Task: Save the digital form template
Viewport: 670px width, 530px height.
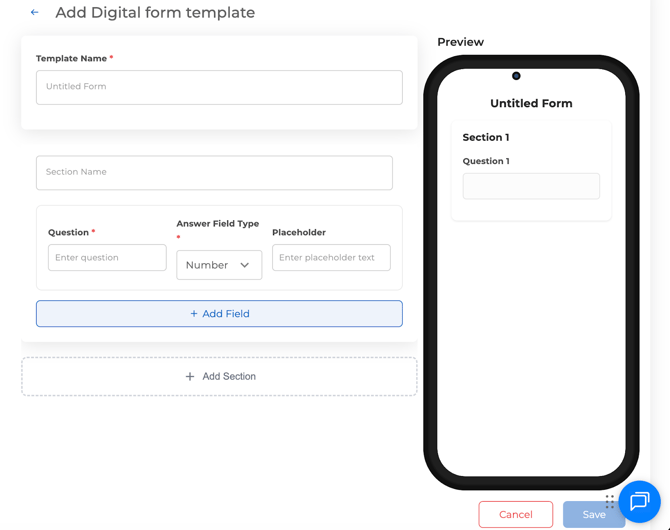Action: point(593,514)
